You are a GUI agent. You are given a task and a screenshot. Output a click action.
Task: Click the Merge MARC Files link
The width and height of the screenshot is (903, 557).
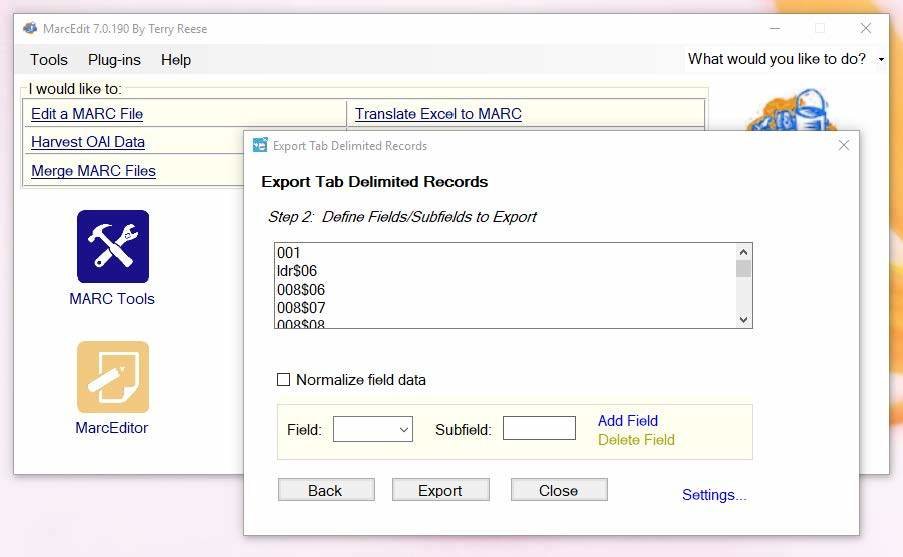click(93, 171)
